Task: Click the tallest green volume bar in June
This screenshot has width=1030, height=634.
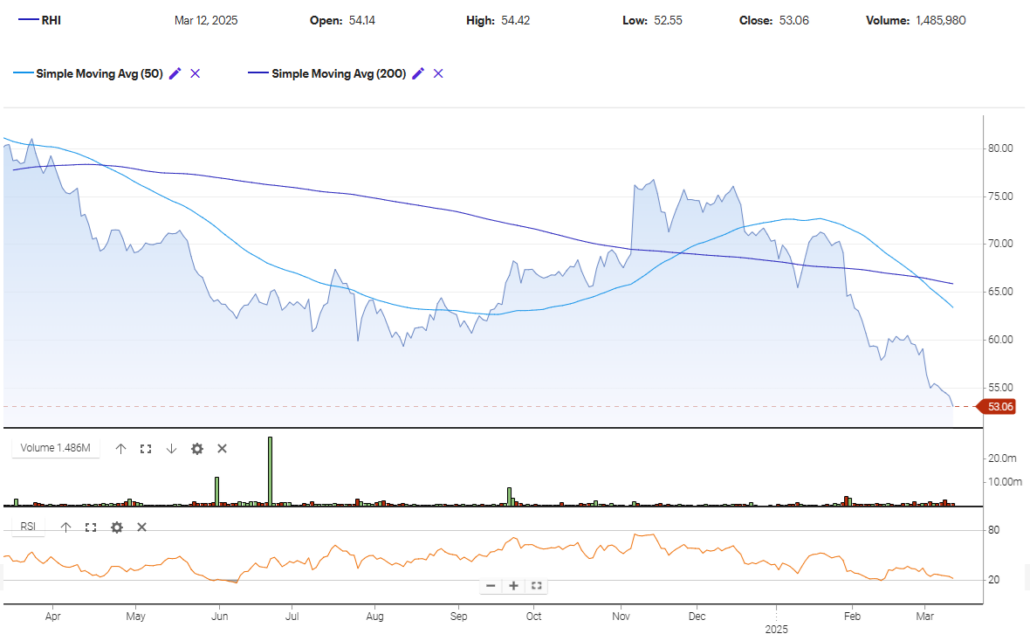Action: [x=270, y=471]
